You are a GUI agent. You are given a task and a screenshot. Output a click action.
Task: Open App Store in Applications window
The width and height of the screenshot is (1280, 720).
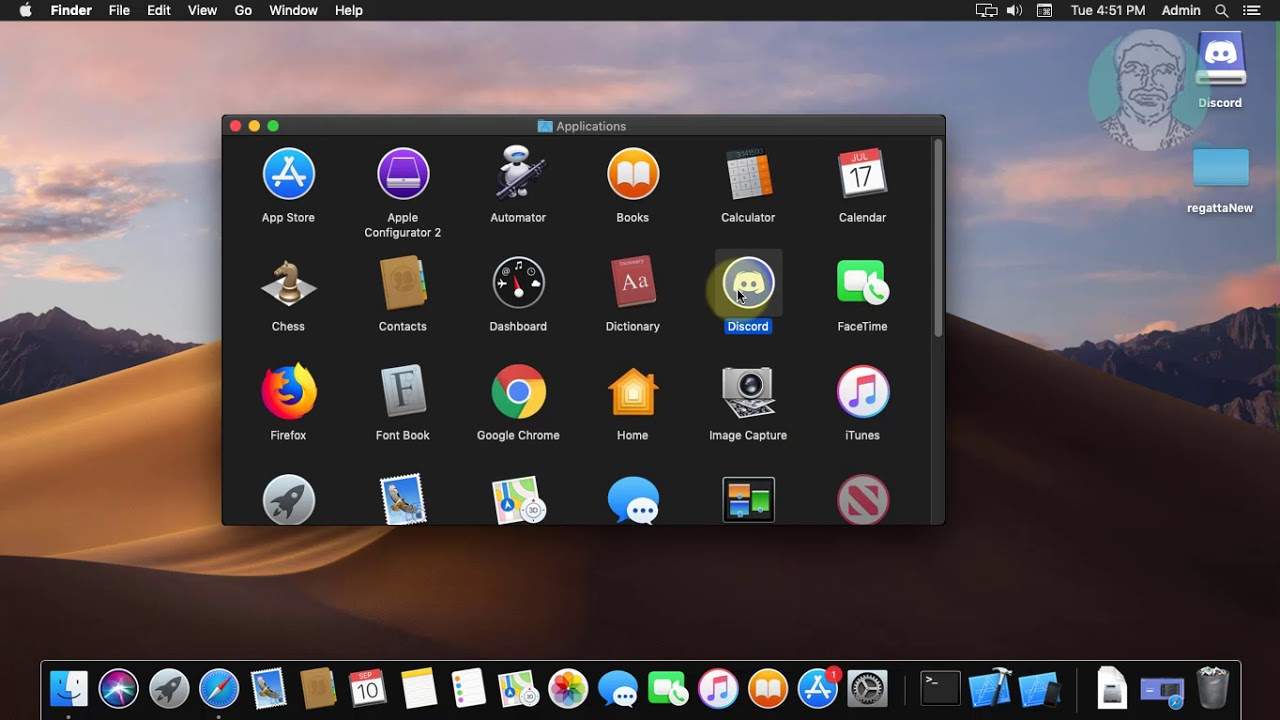(x=288, y=175)
